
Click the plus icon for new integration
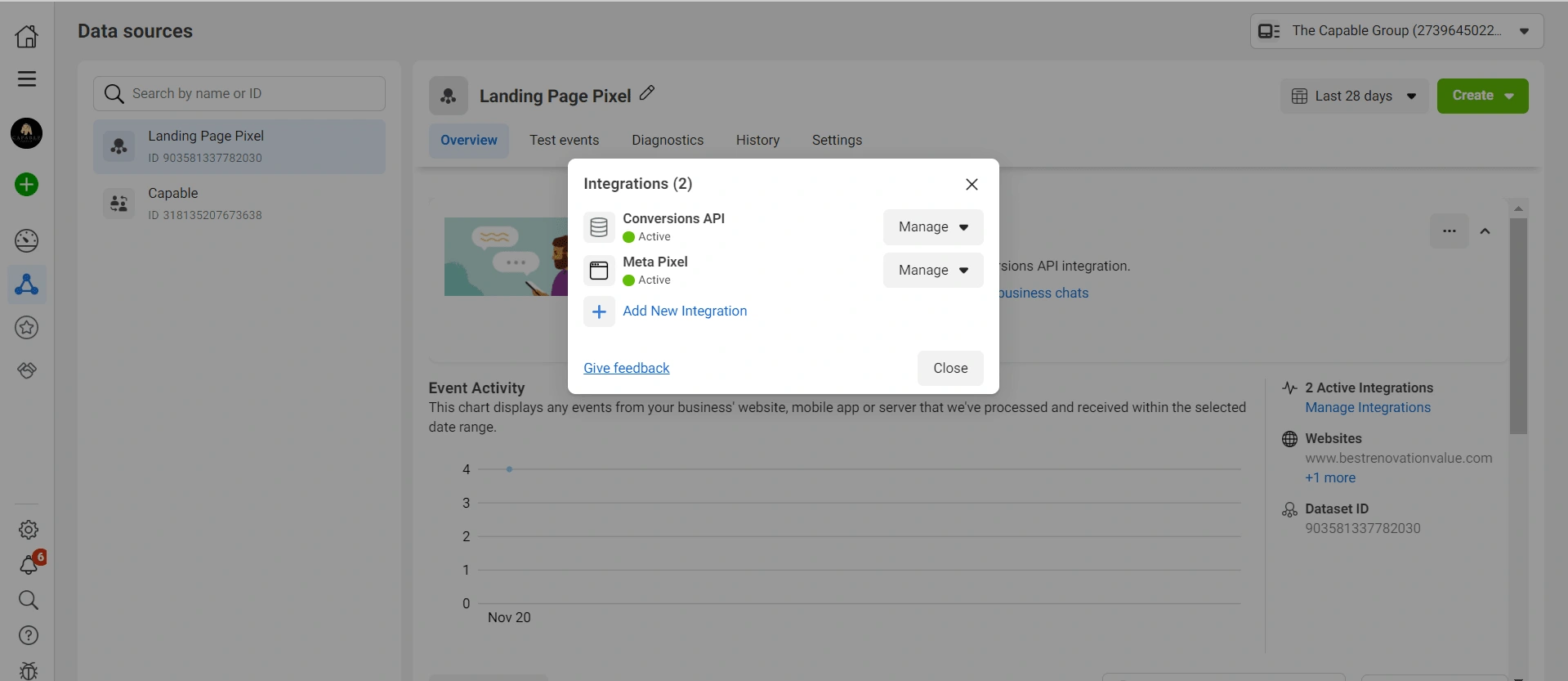pyautogui.click(x=599, y=311)
